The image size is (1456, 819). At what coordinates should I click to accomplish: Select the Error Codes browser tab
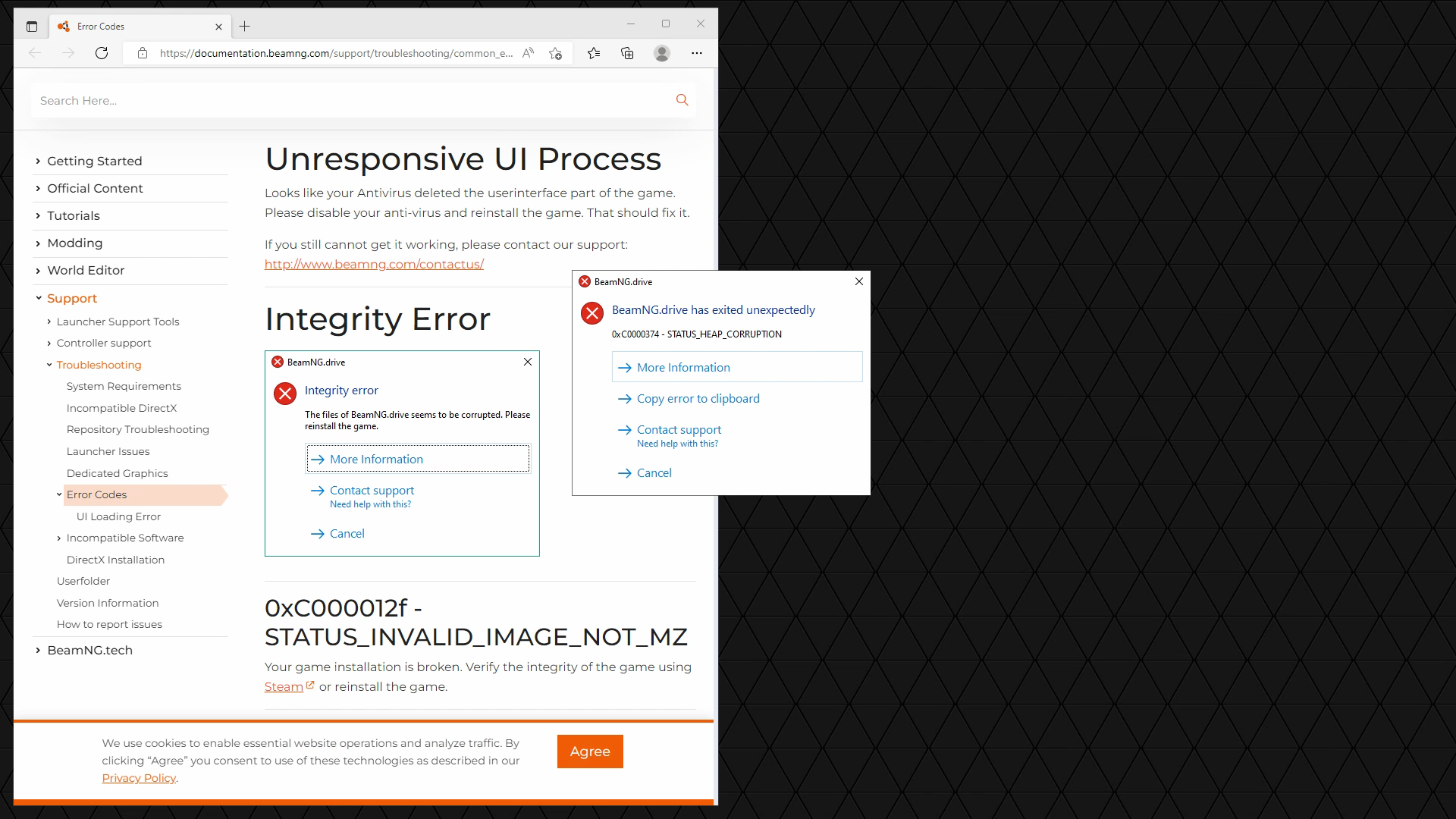(x=140, y=27)
